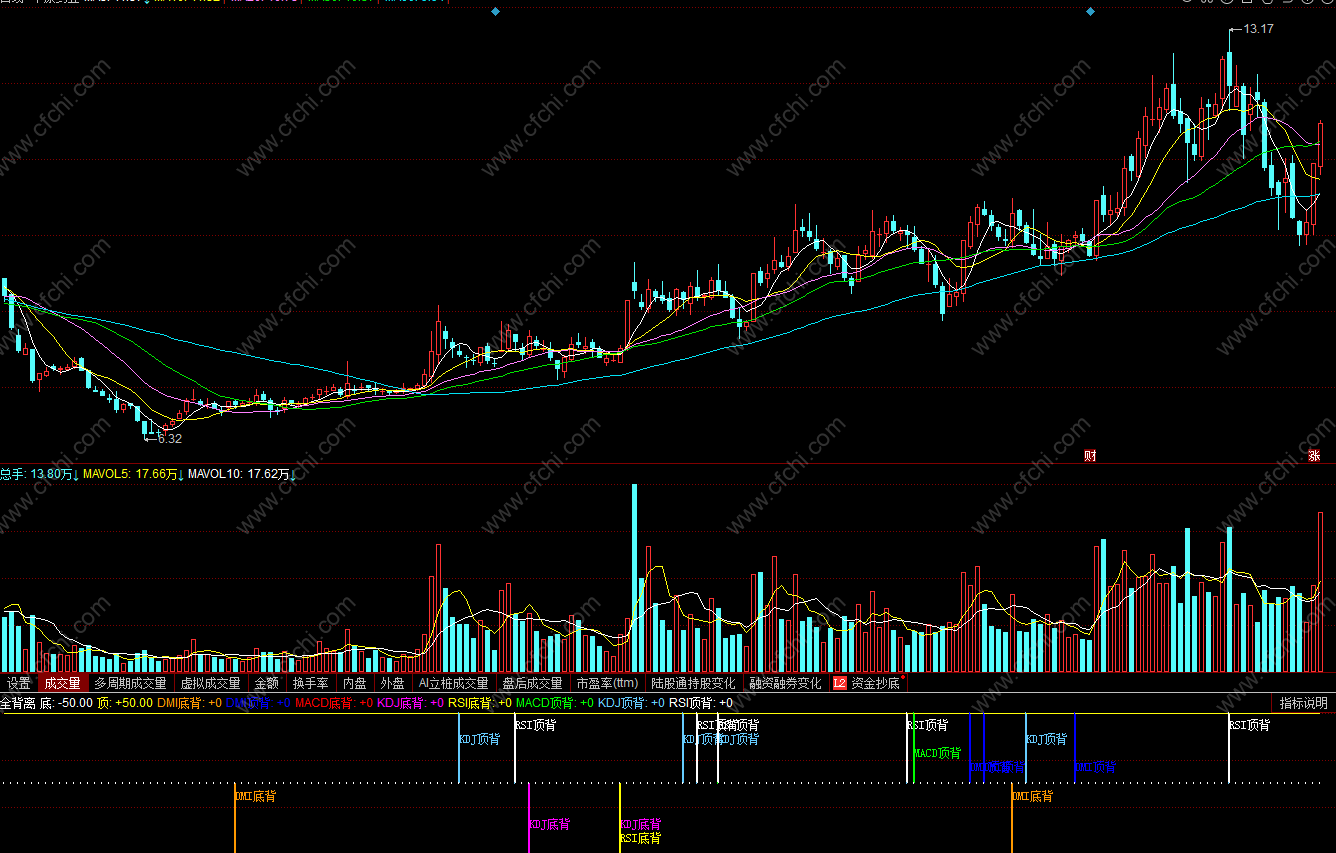Select the 换手率 tab
Viewport: 1336px width, 853px height.
click(x=311, y=684)
